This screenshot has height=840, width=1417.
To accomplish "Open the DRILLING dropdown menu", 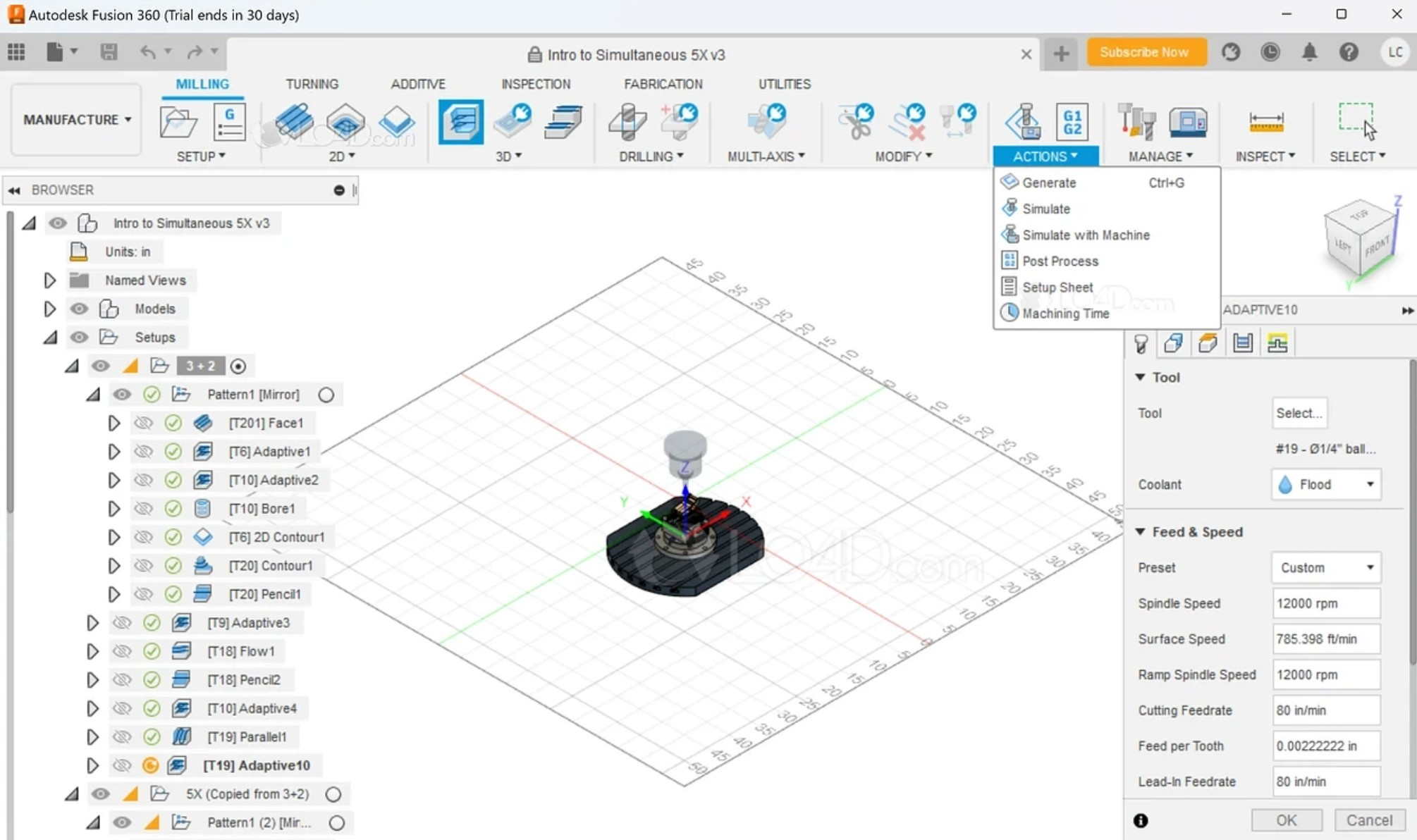I will click(x=651, y=156).
